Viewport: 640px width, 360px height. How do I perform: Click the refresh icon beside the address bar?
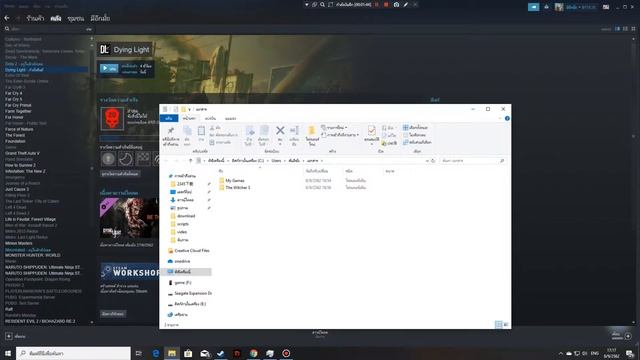(433, 161)
